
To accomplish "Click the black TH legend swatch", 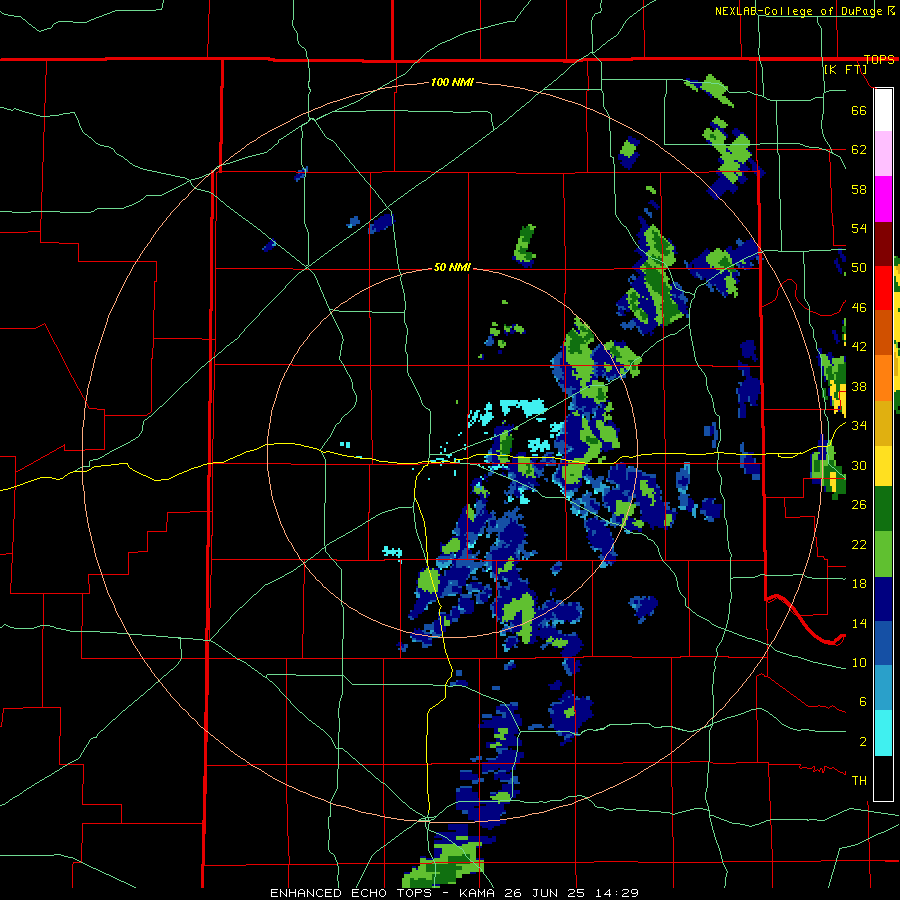I will click(883, 778).
